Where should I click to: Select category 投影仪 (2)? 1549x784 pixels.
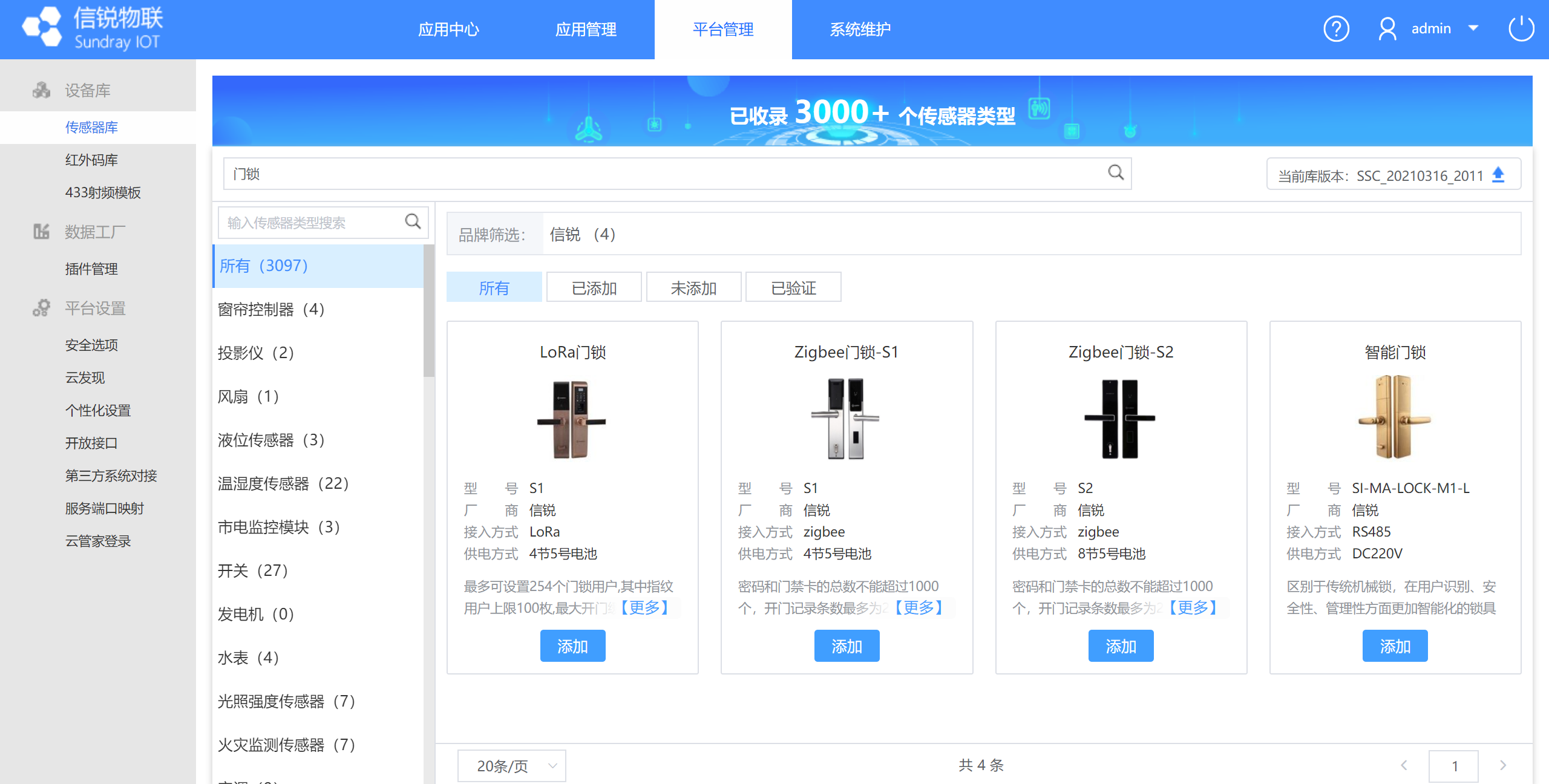(318, 353)
